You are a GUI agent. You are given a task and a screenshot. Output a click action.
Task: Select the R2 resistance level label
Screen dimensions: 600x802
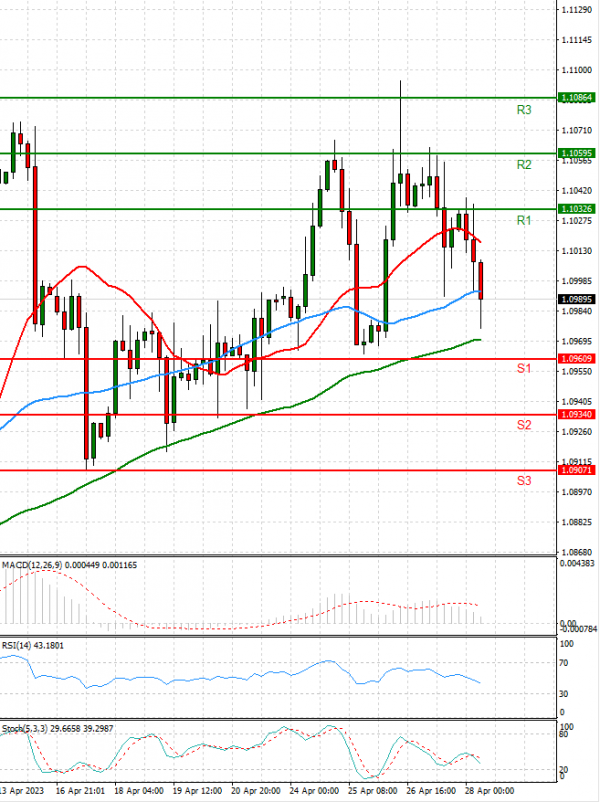[523, 165]
